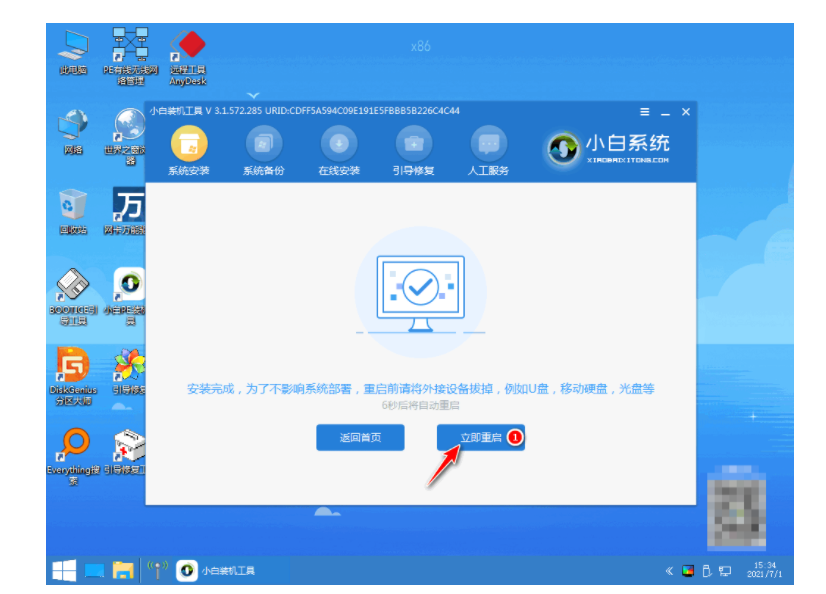Screen dimensions: 826x594
Task: Click the down chevron above the window
Action: (x=253, y=96)
